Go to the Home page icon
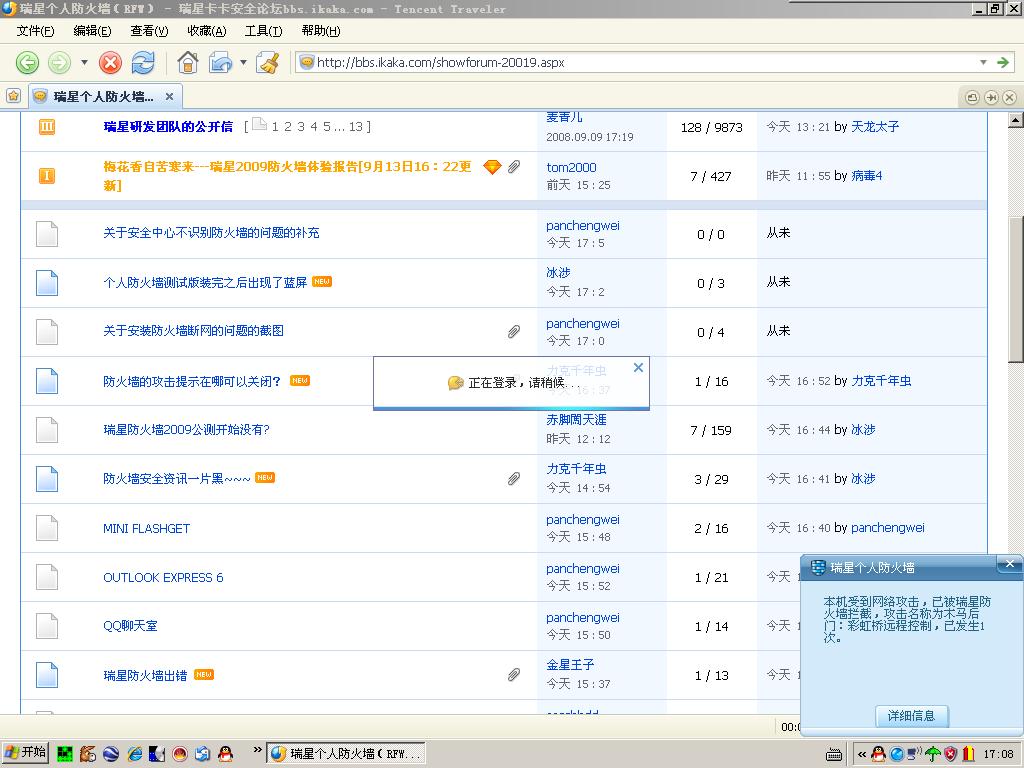1024x768 pixels. point(187,63)
